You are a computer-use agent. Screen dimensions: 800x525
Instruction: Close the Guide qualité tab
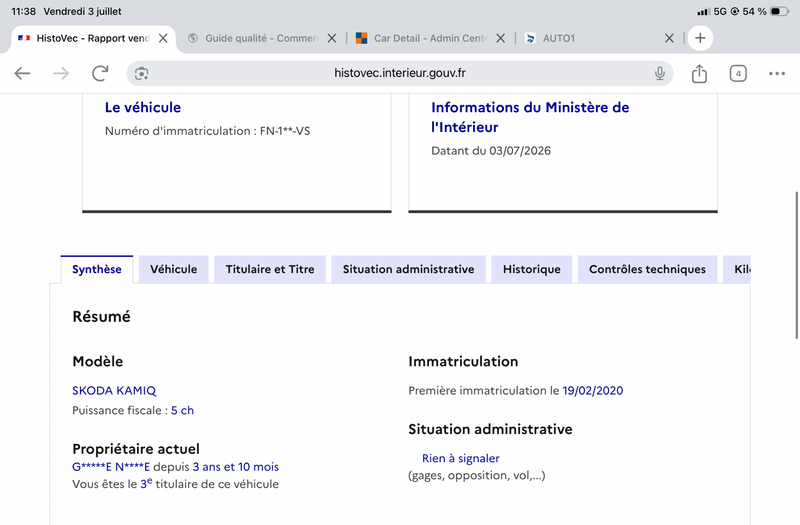click(x=332, y=38)
